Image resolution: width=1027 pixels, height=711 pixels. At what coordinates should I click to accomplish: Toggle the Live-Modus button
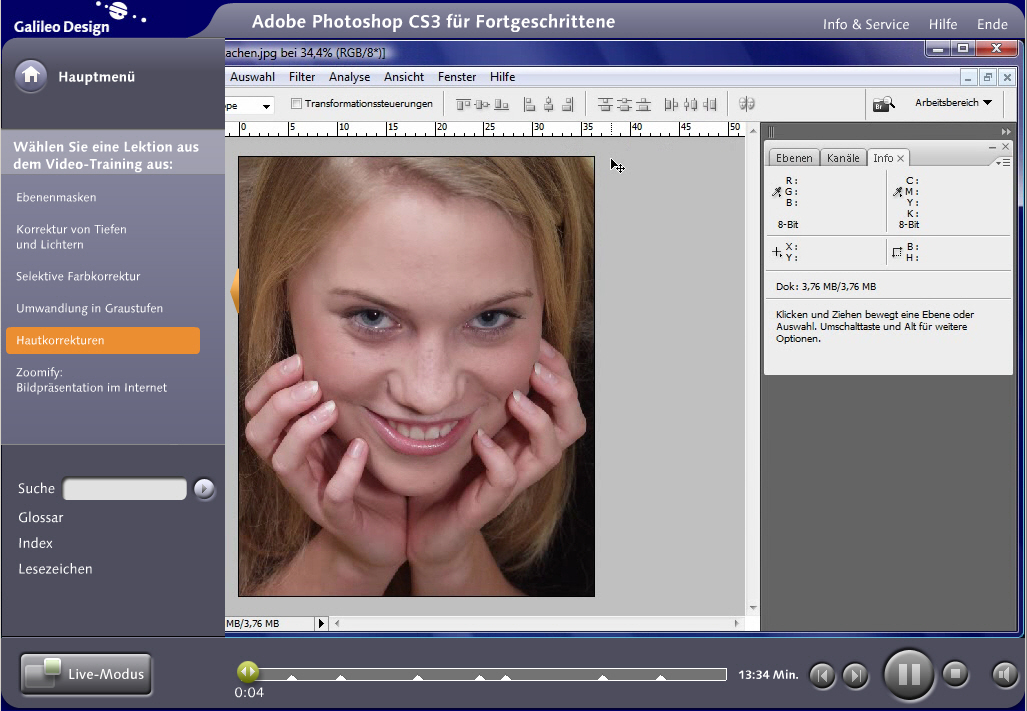(86, 674)
